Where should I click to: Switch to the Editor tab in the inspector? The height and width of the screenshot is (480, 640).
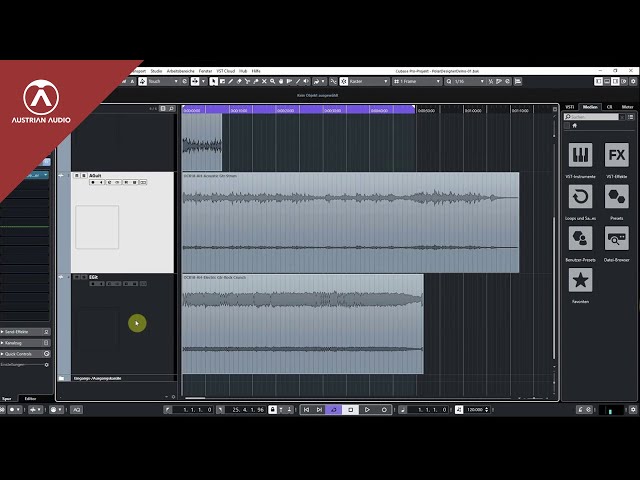point(31,398)
